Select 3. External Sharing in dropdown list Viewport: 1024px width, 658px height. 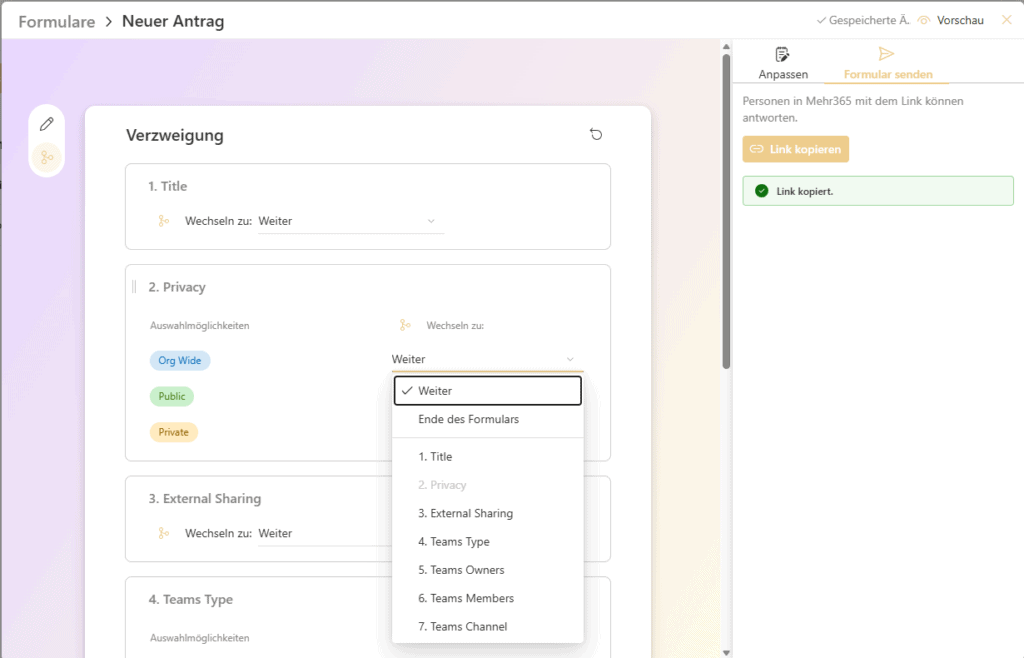(x=487, y=513)
